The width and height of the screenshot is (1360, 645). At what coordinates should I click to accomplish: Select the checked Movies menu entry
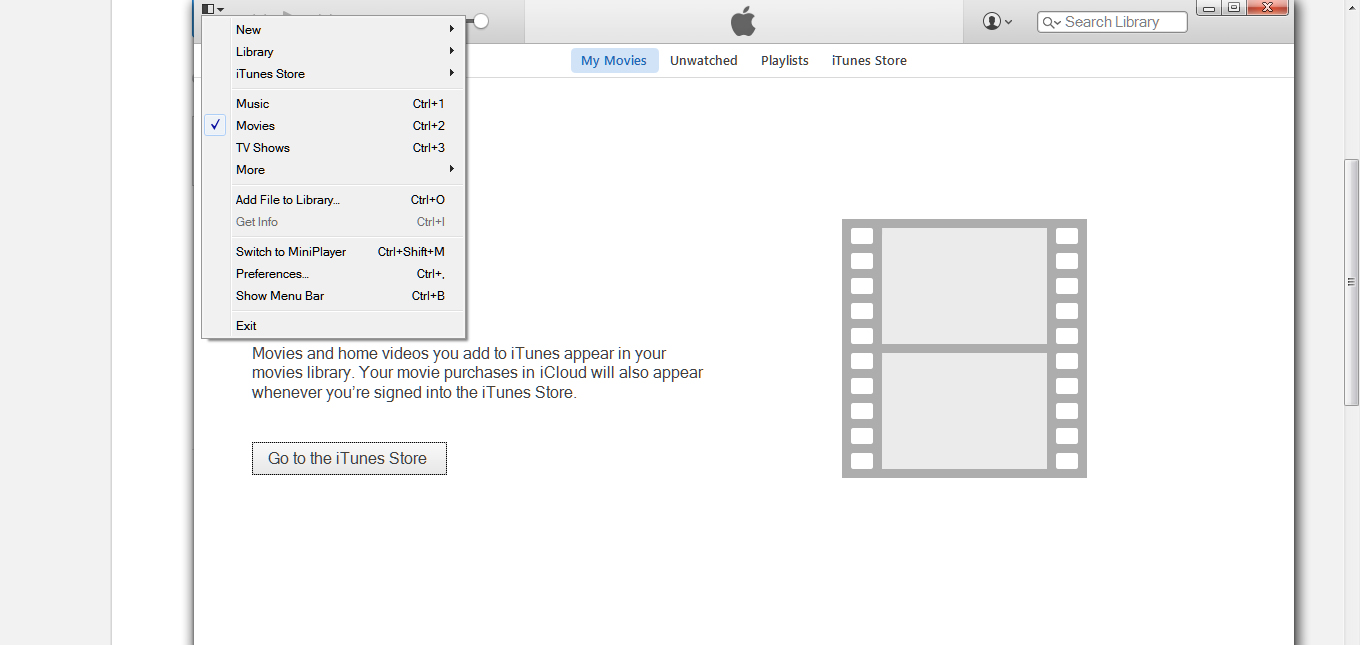(334, 126)
